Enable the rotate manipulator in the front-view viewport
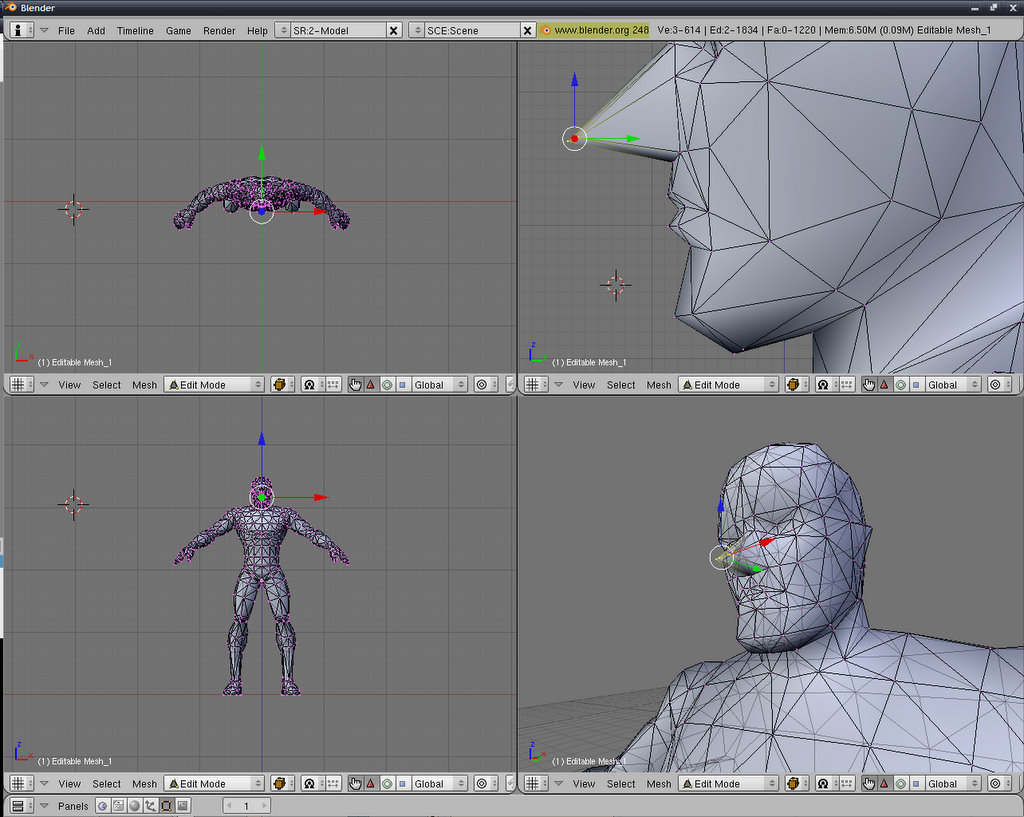Viewport: 1024px width, 817px height. click(x=387, y=784)
